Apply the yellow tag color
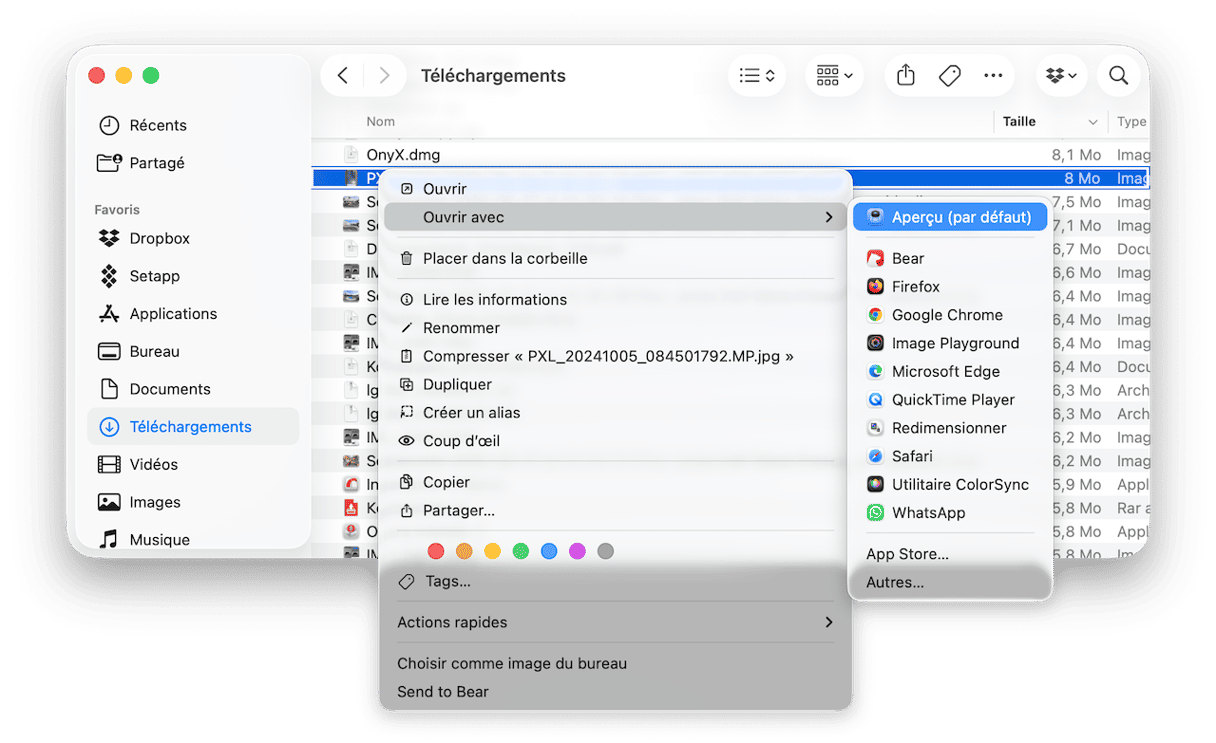The image size is (1216, 743). [492, 551]
